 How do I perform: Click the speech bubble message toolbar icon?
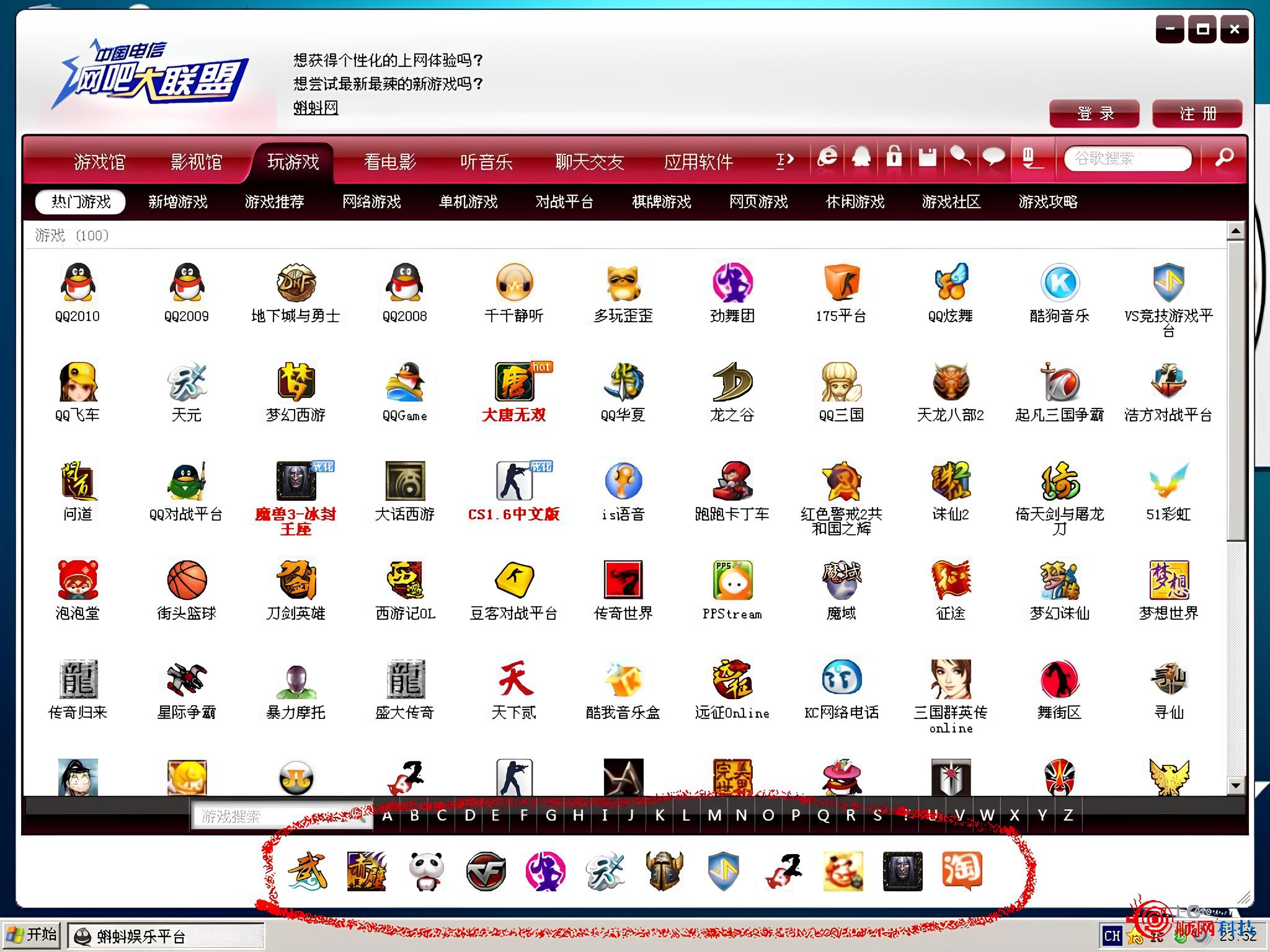point(993,156)
